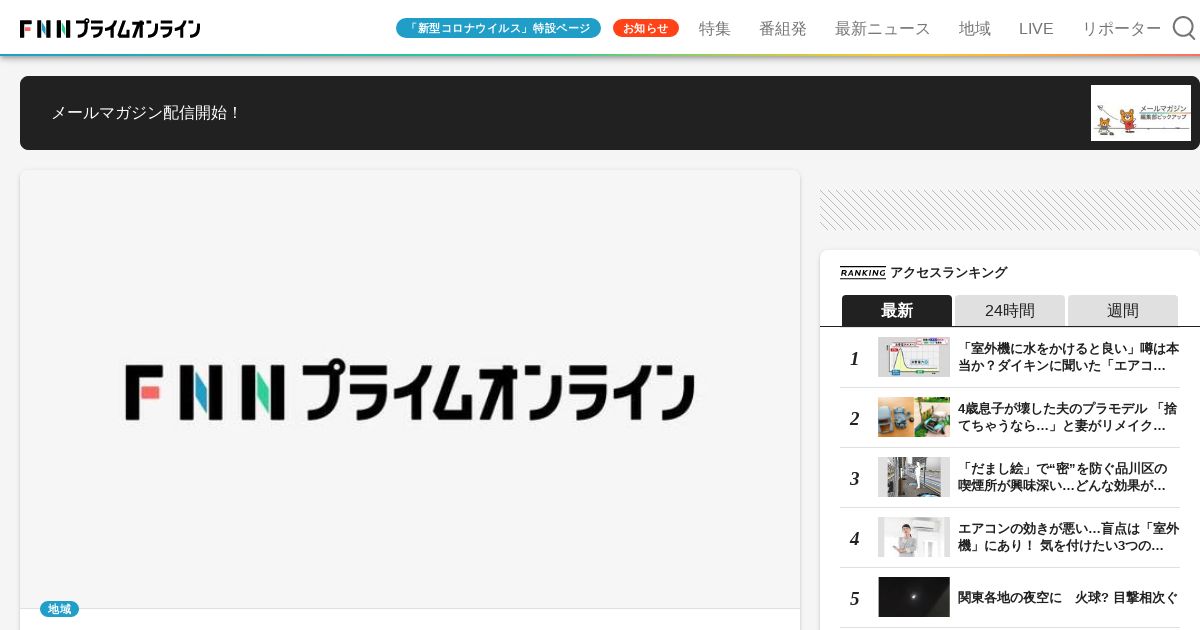Click the メールマガジン配信開始！ banner text

[x=147, y=113]
